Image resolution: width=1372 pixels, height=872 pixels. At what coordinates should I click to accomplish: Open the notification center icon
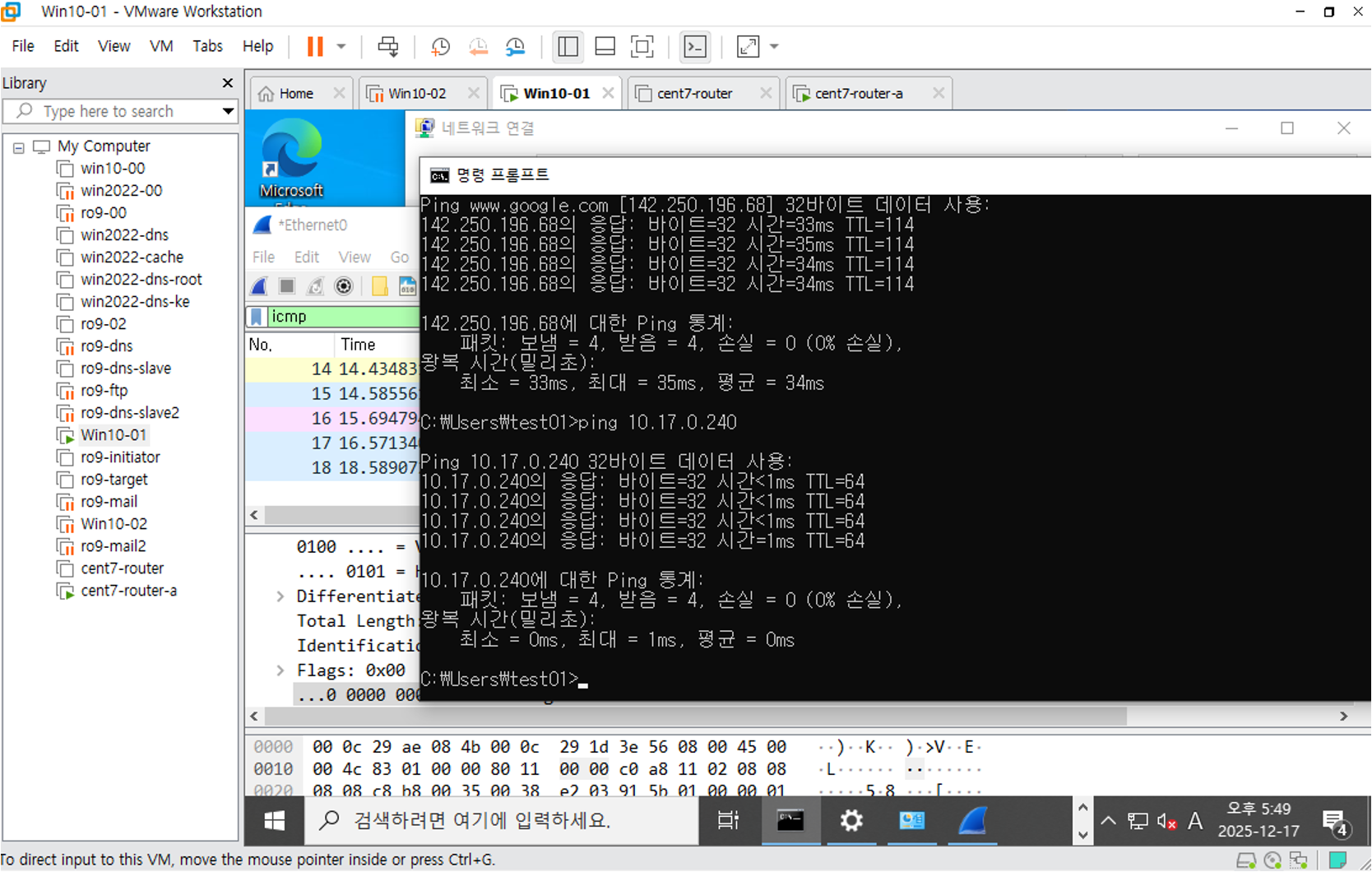click(x=1335, y=821)
